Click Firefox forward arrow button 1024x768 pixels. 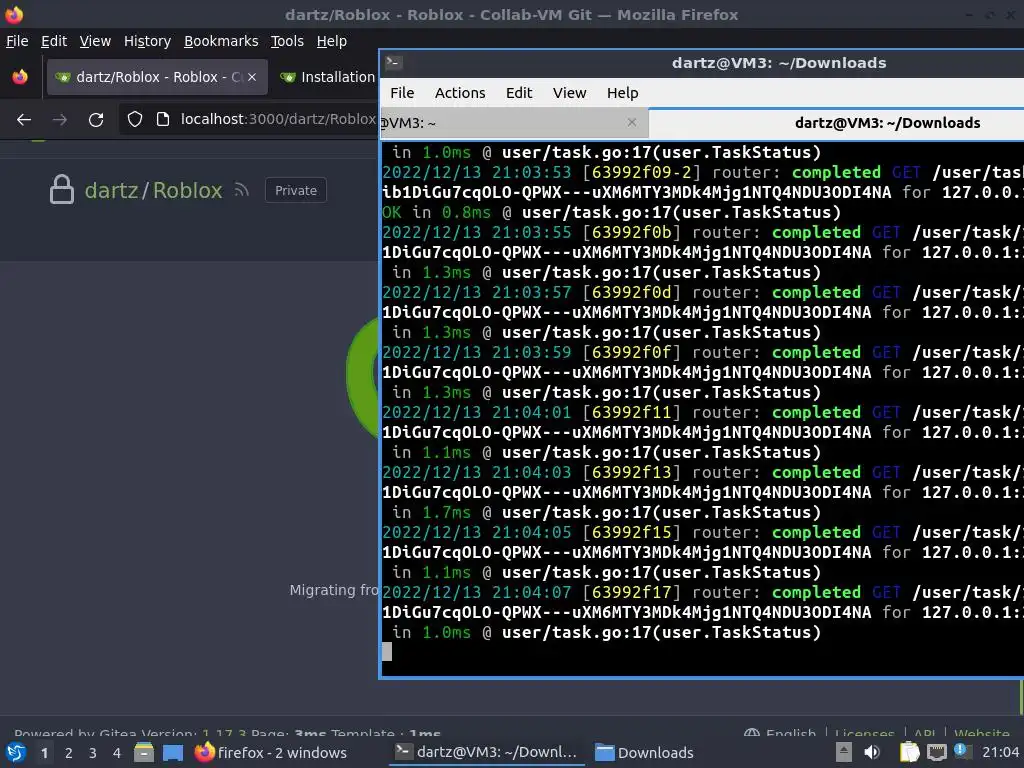tap(59, 120)
